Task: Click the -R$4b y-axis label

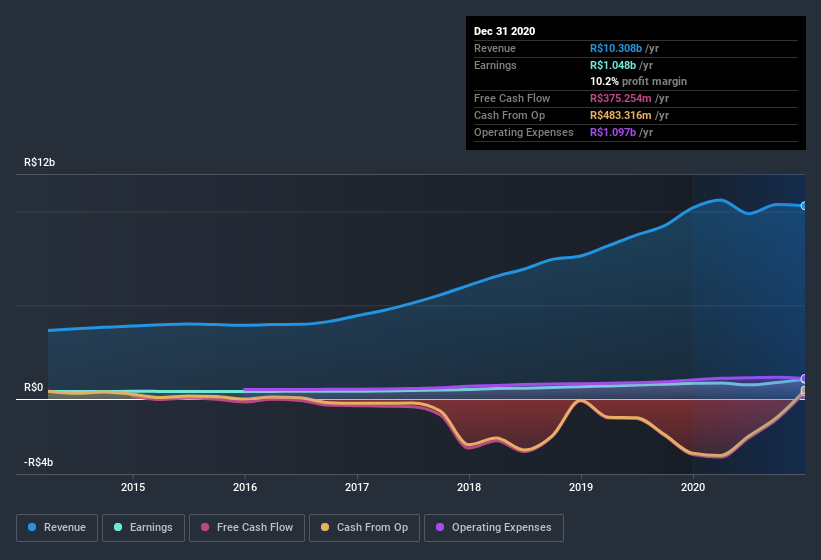Action: coord(38,462)
